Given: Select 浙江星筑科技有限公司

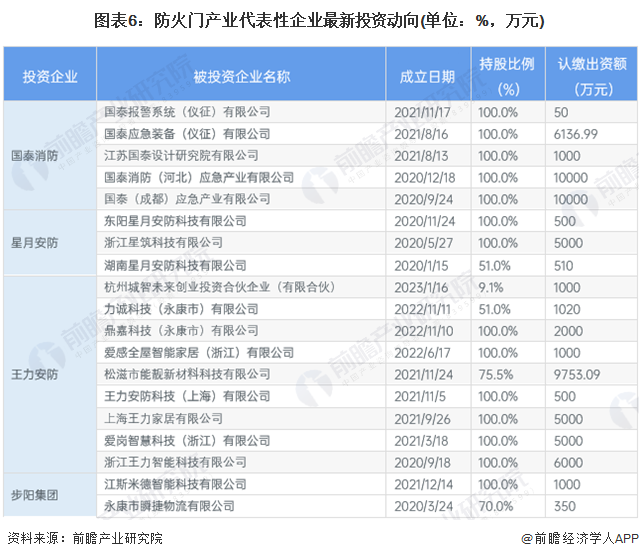Looking at the screenshot, I should tap(163, 242).
